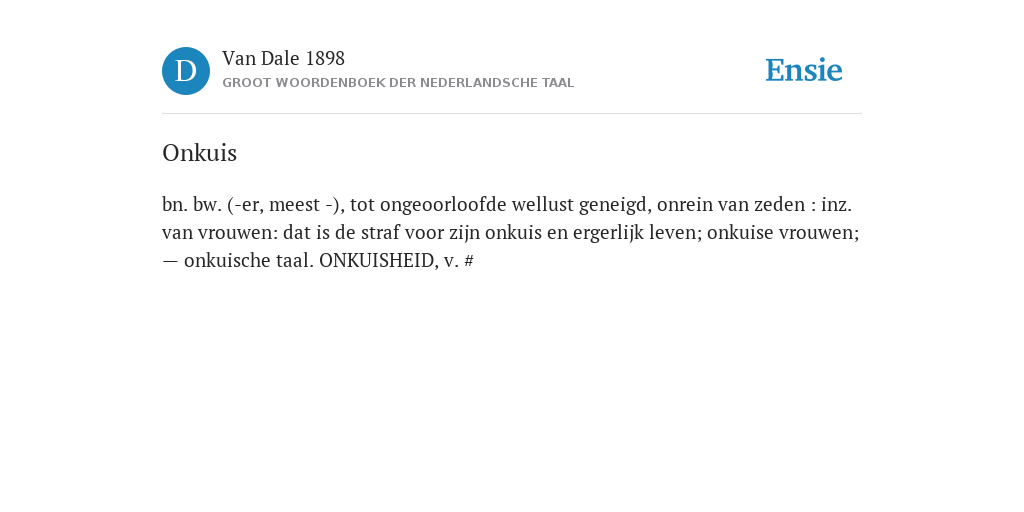1024x512 pixels.
Task: Click the dash before 'onkuische taal'
Action: [170, 261]
